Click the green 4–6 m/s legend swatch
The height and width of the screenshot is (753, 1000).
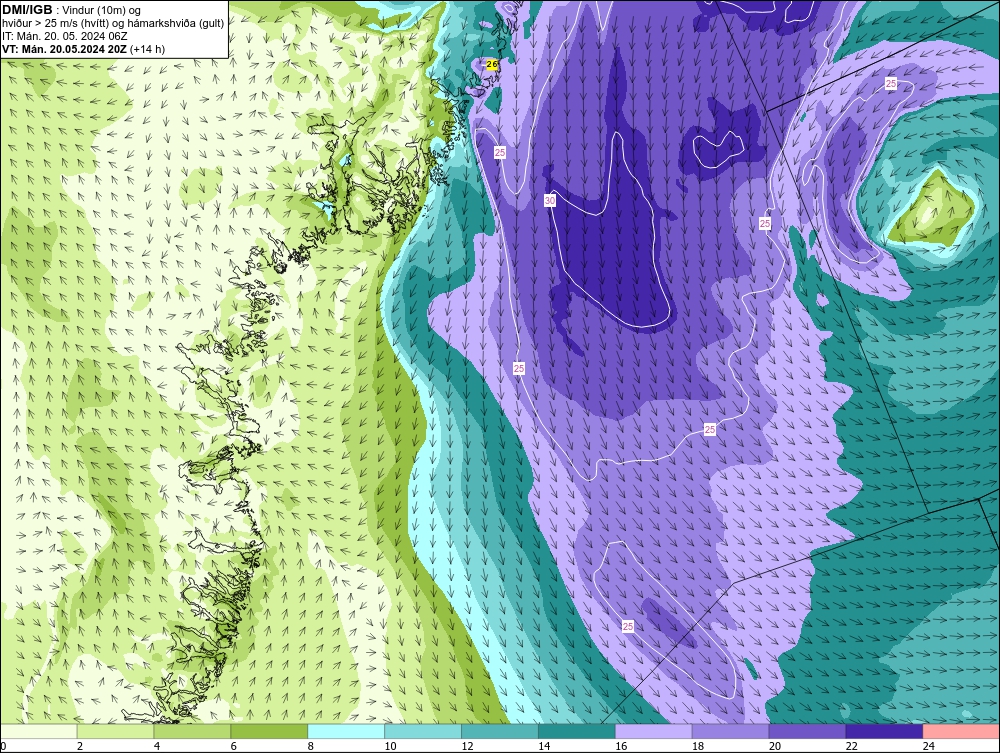[x=192, y=731]
